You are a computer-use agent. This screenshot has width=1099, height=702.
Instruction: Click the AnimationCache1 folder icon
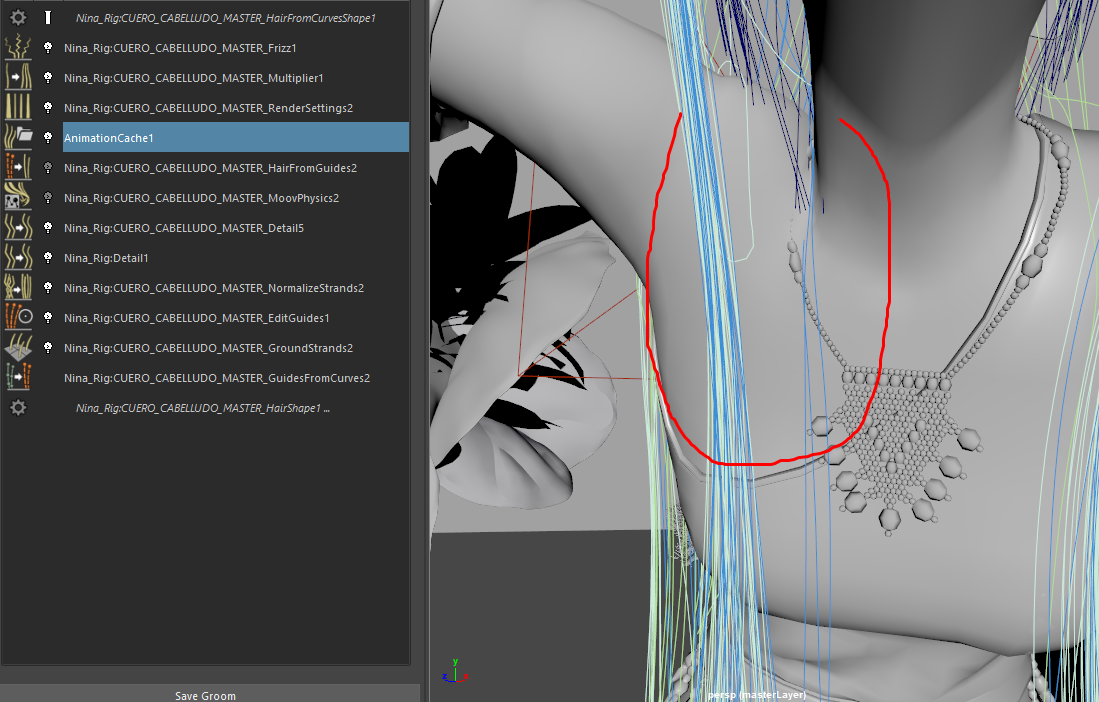[x=19, y=137]
